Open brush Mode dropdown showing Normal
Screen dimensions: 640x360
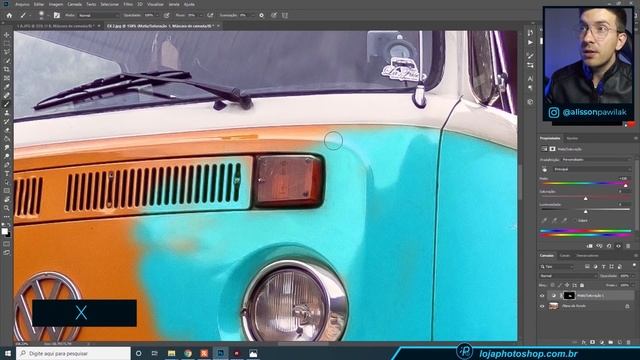pyautogui.click(x=98, y=15)
